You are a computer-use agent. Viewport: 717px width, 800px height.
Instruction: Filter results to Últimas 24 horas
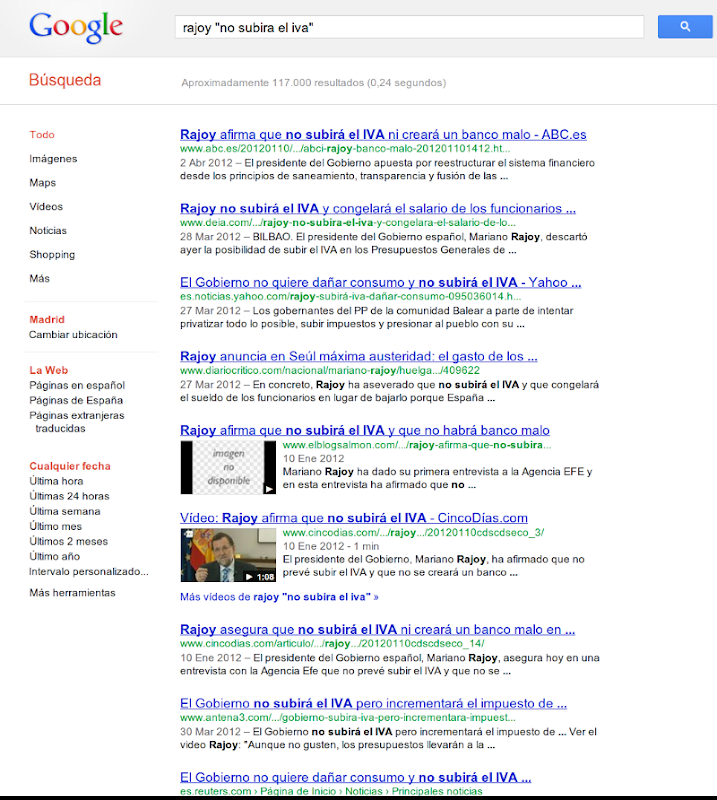(69, 496)
